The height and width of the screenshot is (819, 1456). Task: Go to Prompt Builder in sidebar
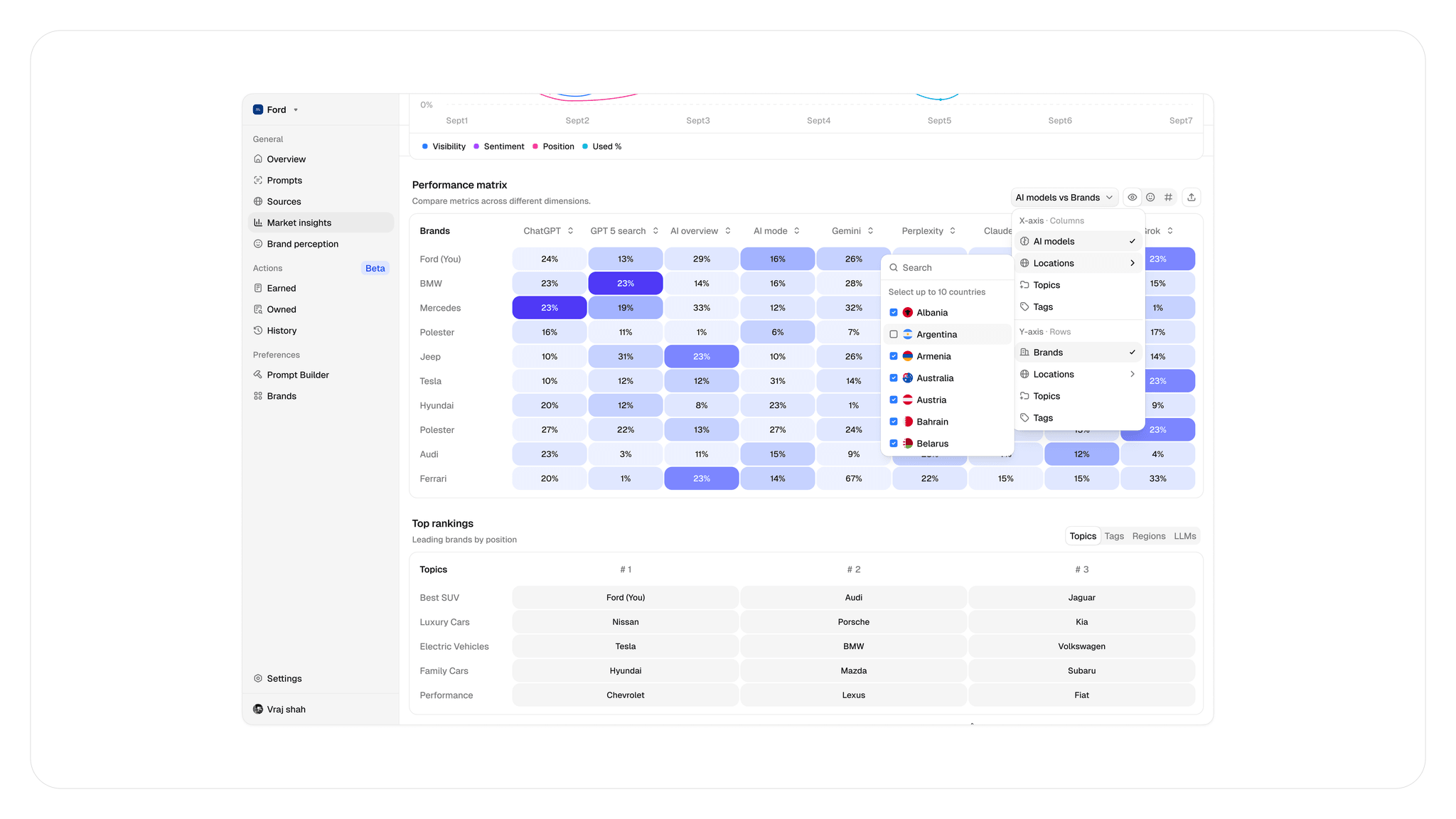297,375
